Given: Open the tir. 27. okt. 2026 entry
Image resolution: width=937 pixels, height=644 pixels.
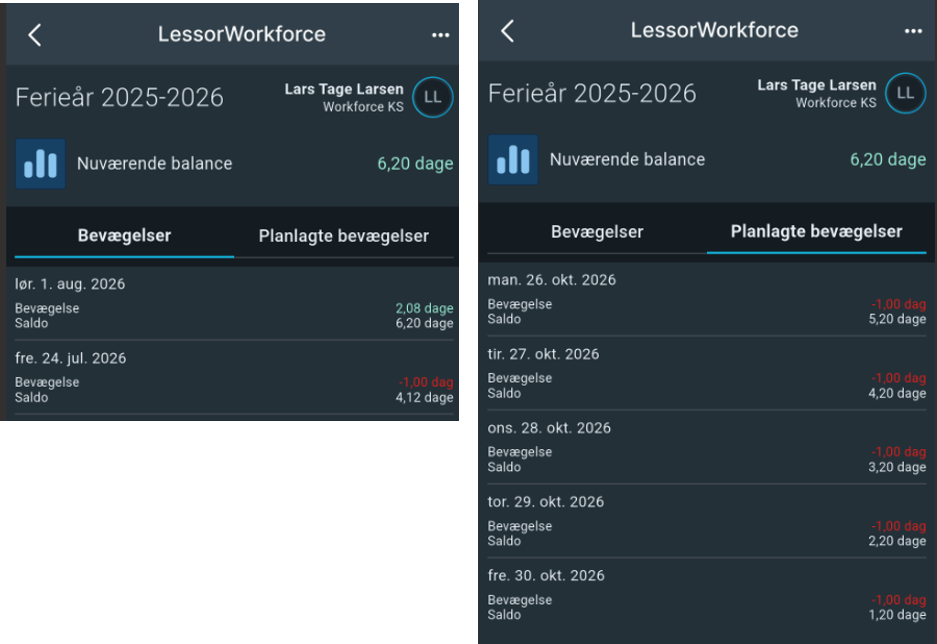Looking at the screenshot, I should [x=707, y=373].
